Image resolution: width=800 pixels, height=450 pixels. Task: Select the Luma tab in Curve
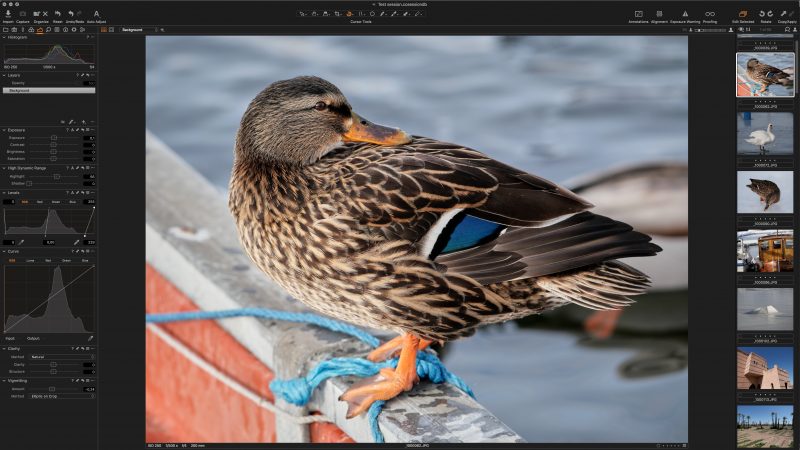[30, 261]
